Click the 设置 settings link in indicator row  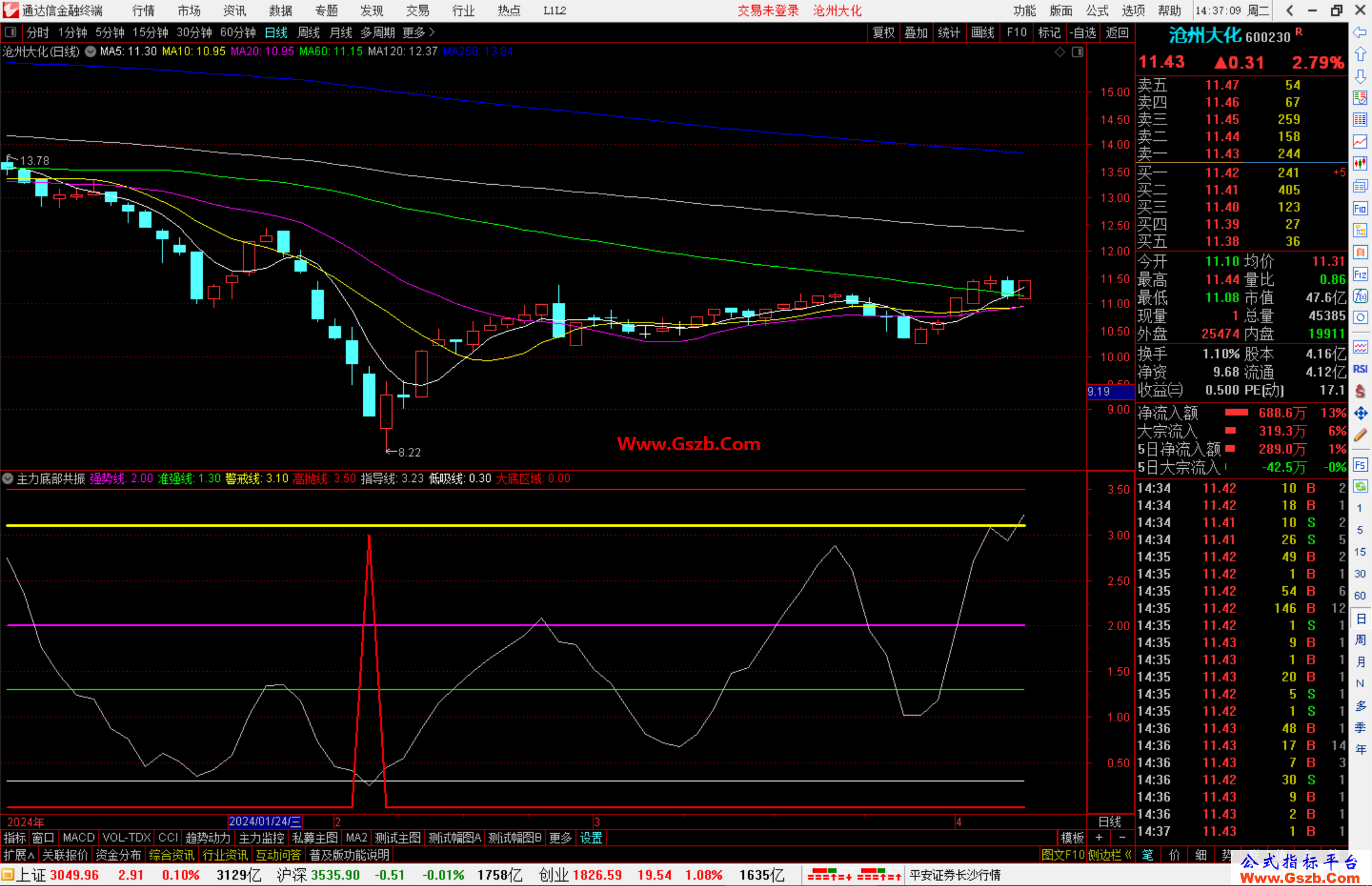(x=591, y=838)
